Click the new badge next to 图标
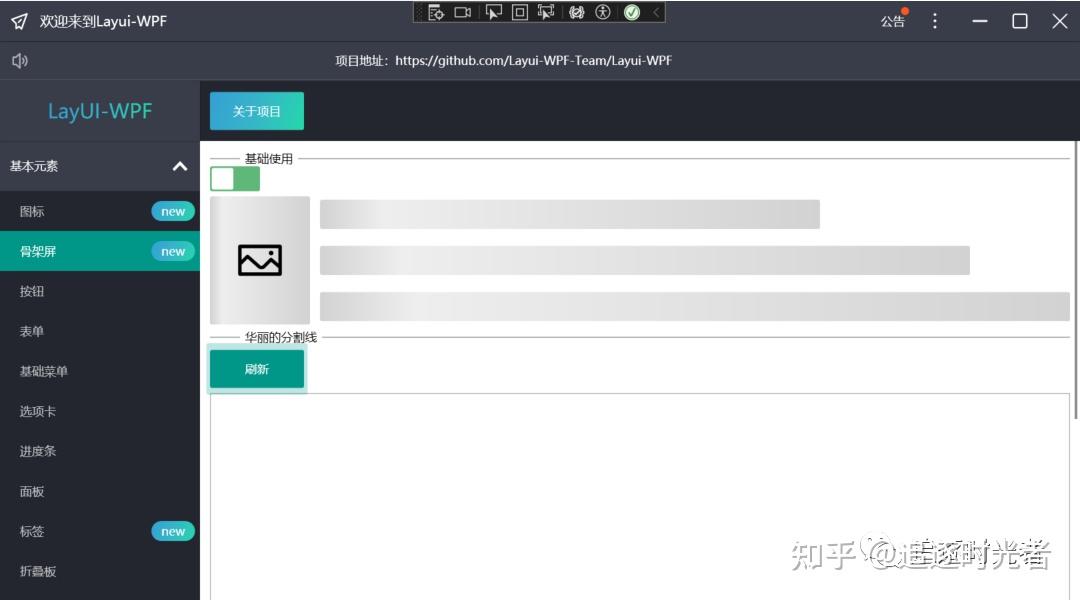1080x600 pixels. (172, 211)
